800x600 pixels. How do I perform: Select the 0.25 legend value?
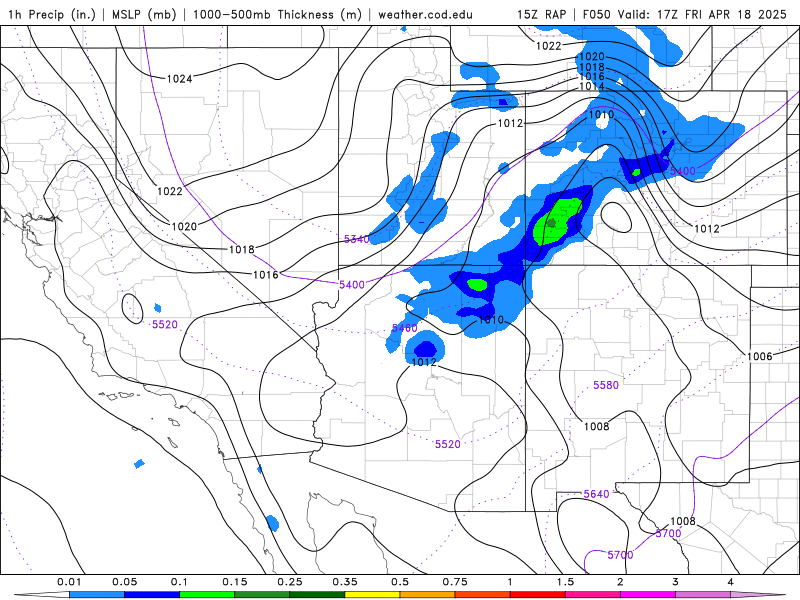click(290, 582)
